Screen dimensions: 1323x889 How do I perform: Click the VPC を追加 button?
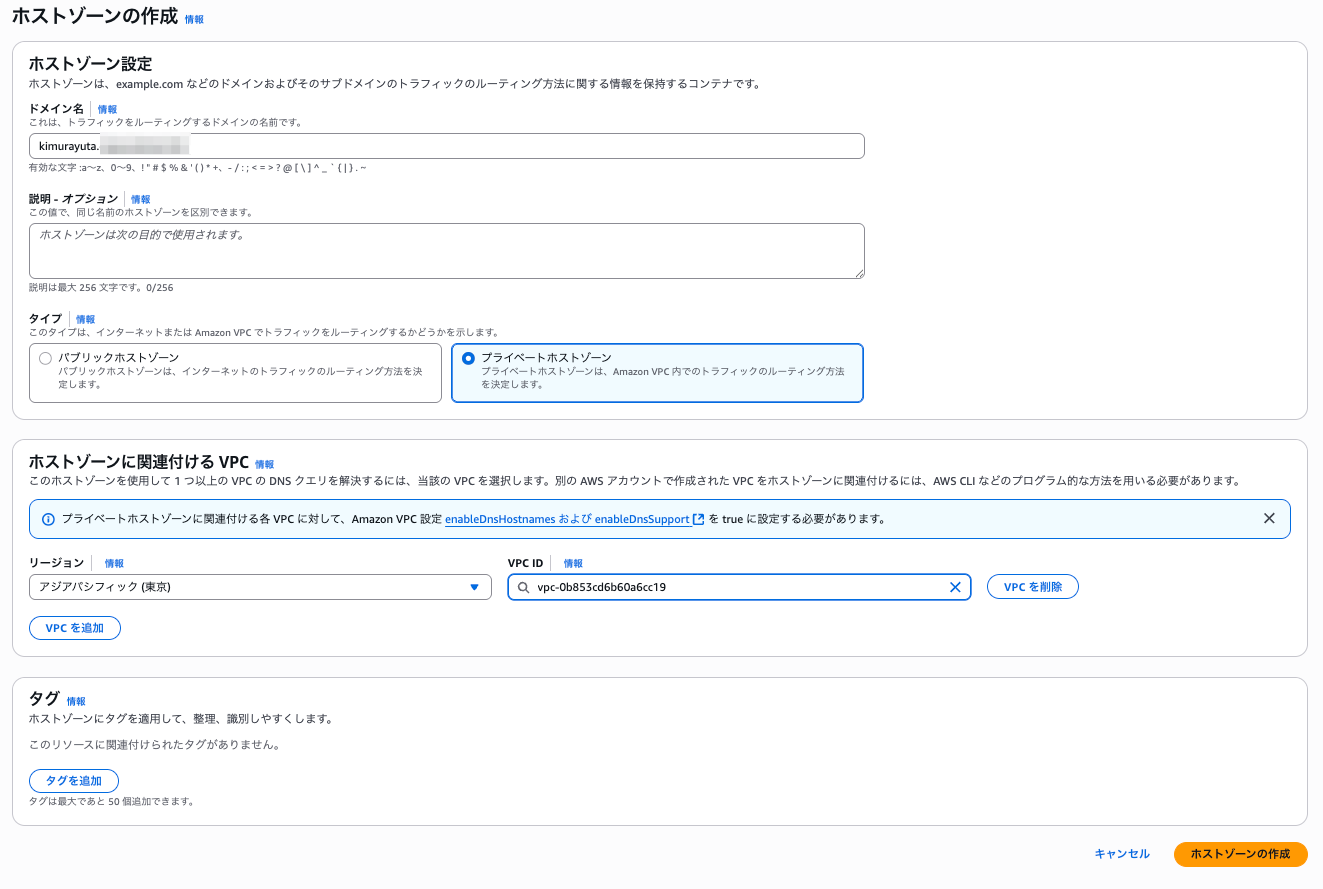[x=75, y=628]
